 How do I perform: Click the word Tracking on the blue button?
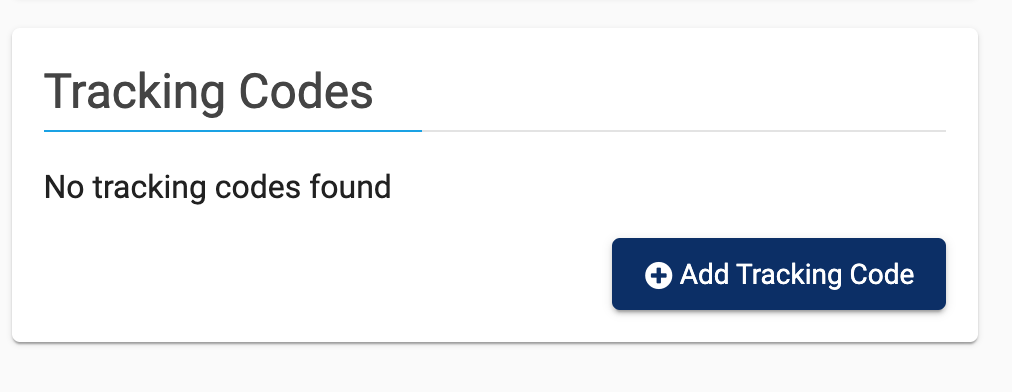click(789, 275)
